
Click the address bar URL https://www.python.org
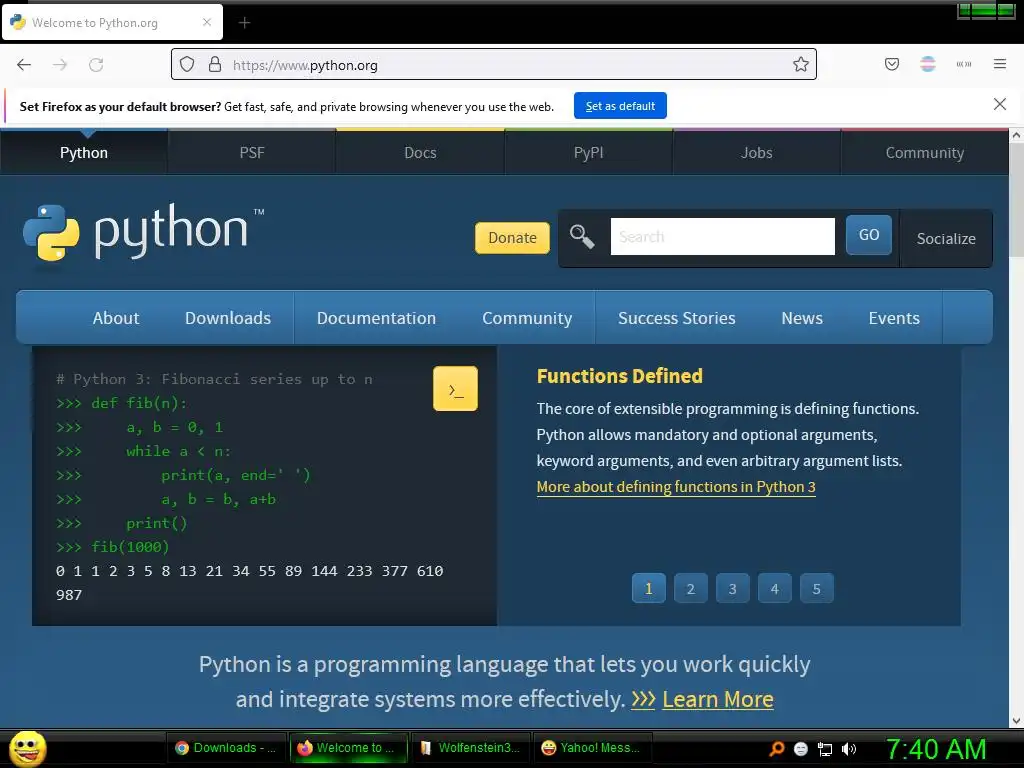click(x=305, y=65)
